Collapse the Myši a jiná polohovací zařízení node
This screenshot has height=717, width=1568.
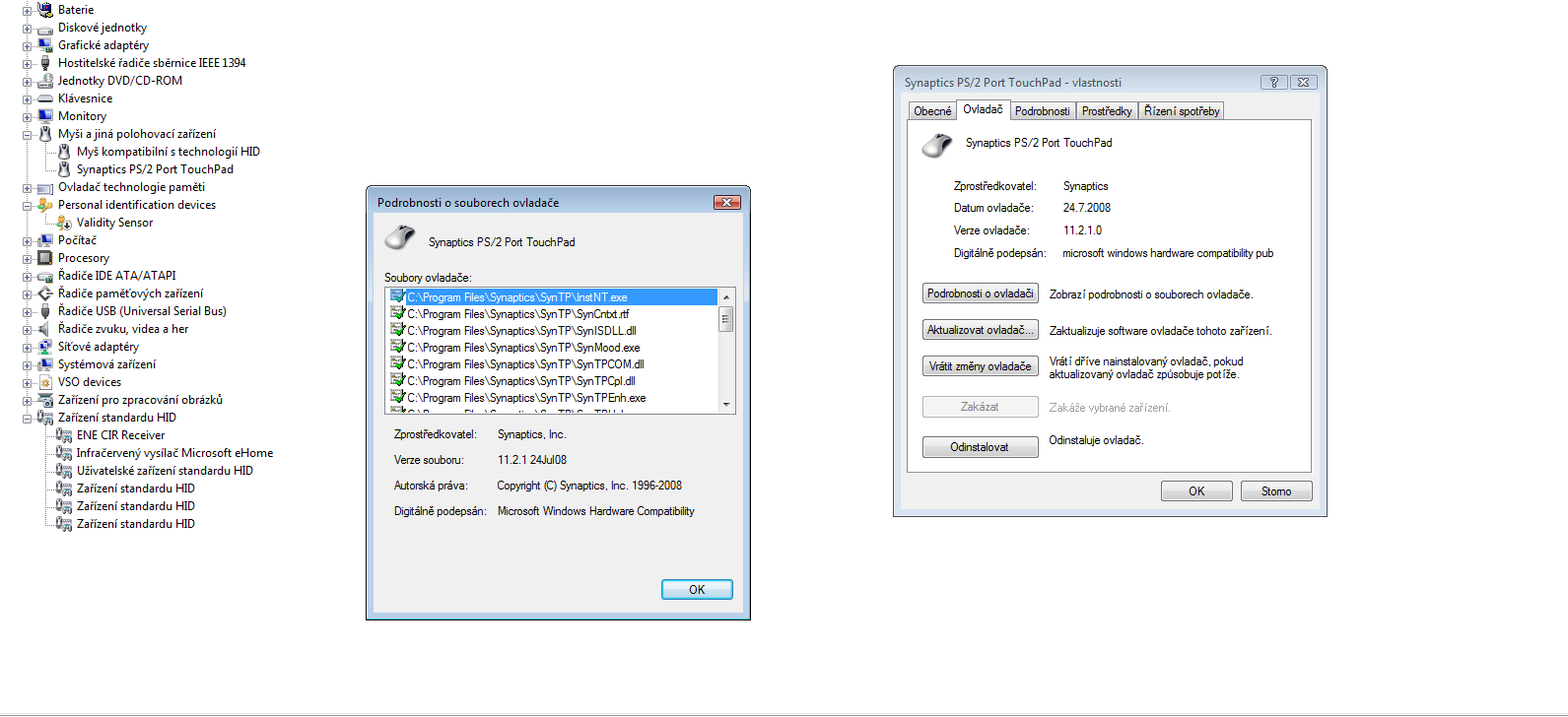point(28,134)
